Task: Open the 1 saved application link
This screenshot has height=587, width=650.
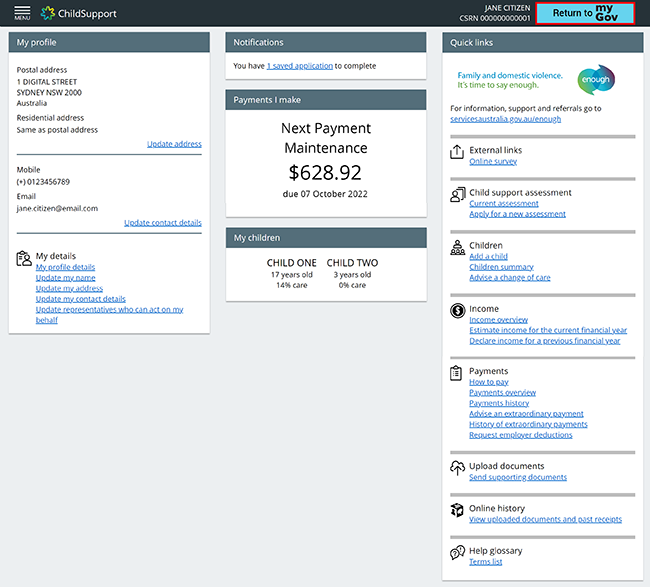Action: click(299, 66)
